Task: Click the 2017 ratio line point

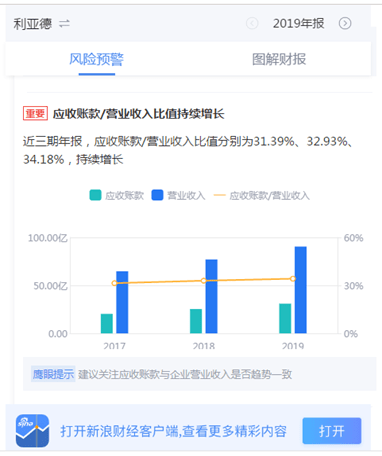Action: tap(114, 283)
